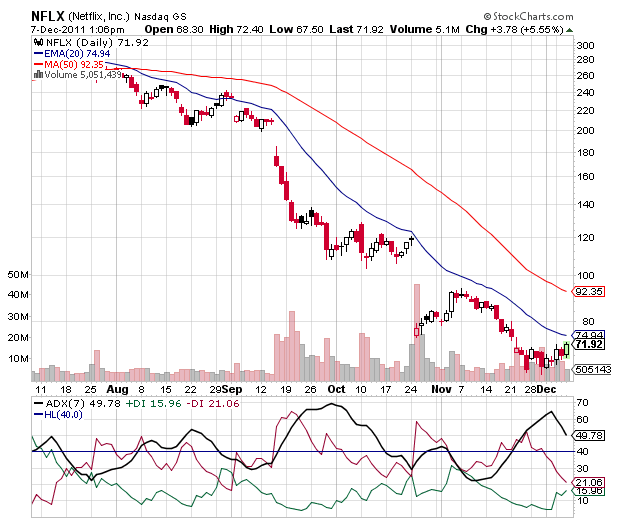The image size is (618, 518).
Task: Click the volume bars icon in the legend
Action: pyautogui.click(x=38, y=75)
